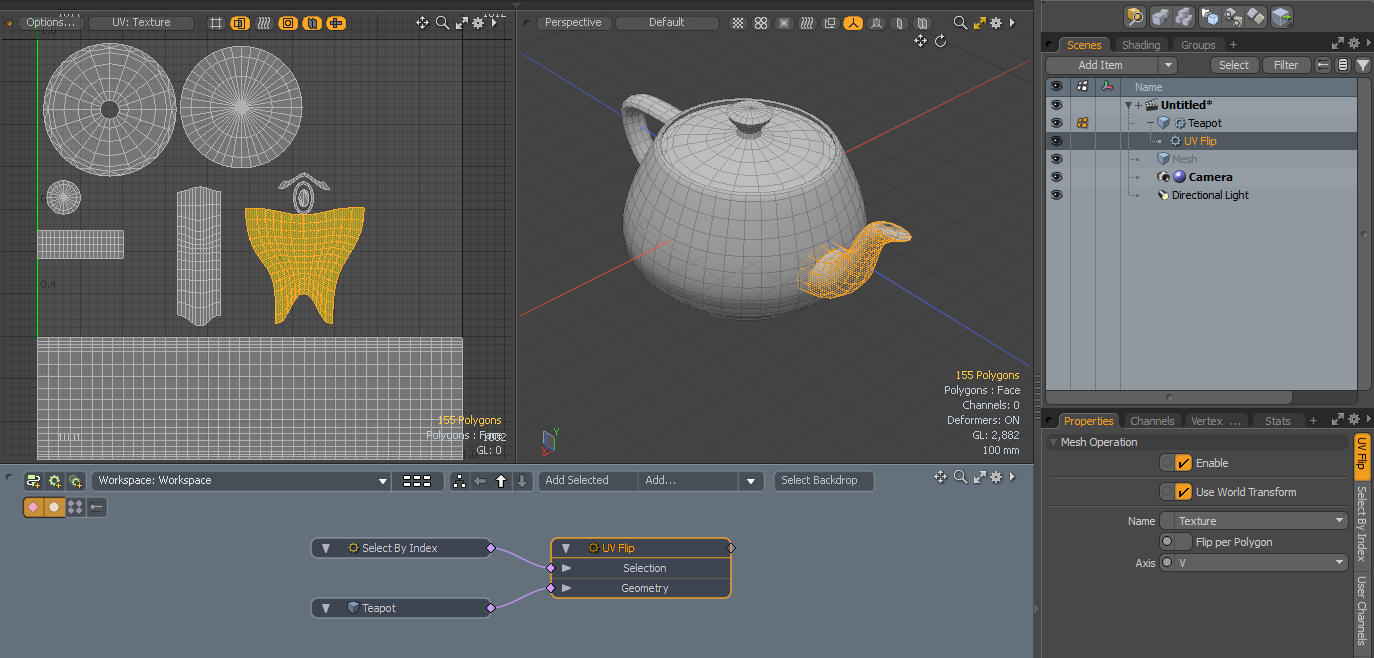Open the 3D viewport gear settings
Viewport: 1374px width, 658px height.
tap(996, 22)
